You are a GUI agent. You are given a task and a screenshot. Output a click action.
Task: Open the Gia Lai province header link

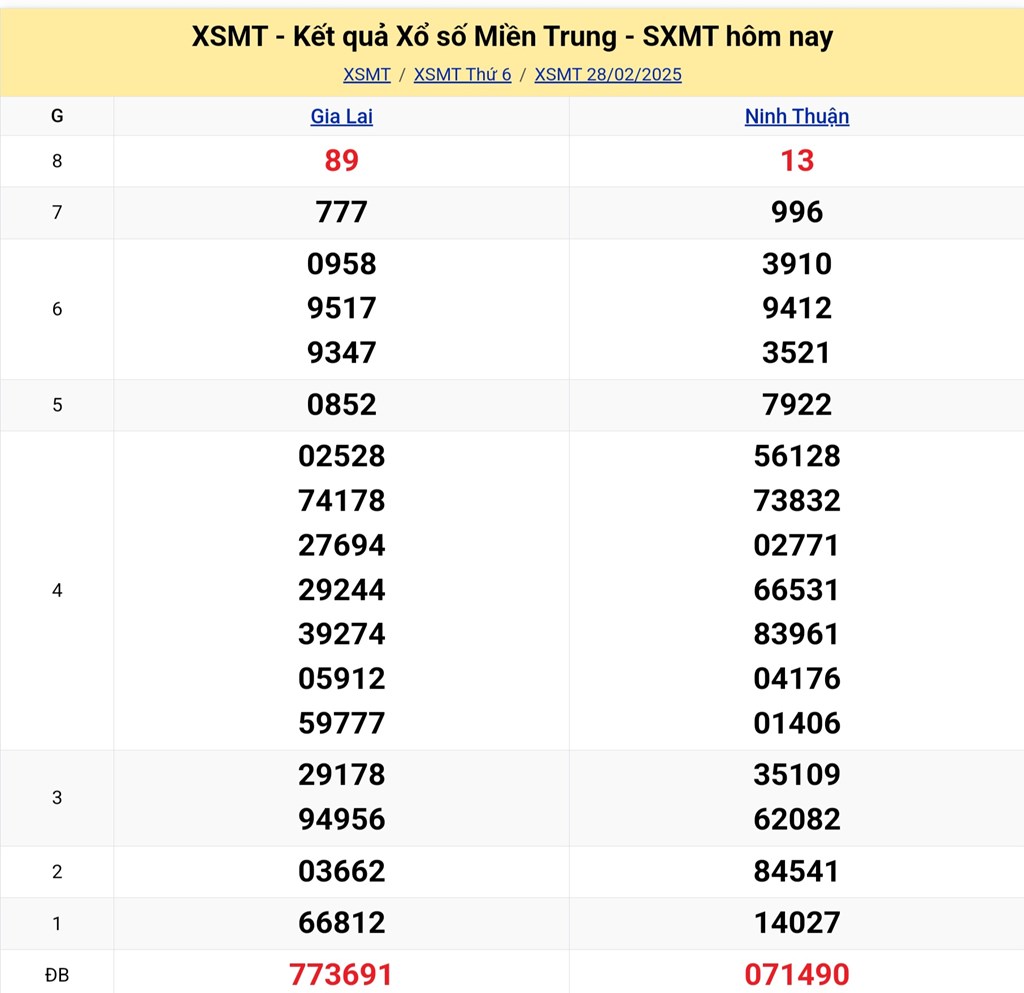coord(341,116)
